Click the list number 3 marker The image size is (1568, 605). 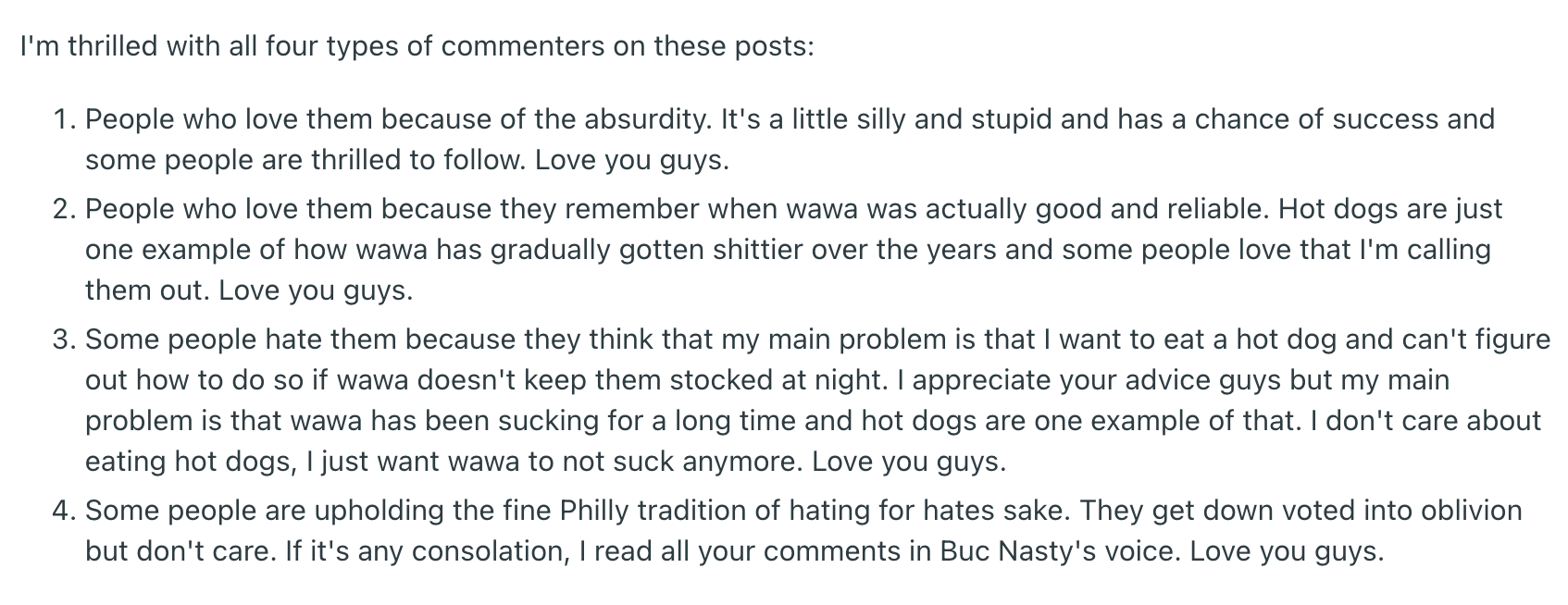point(64,340)
